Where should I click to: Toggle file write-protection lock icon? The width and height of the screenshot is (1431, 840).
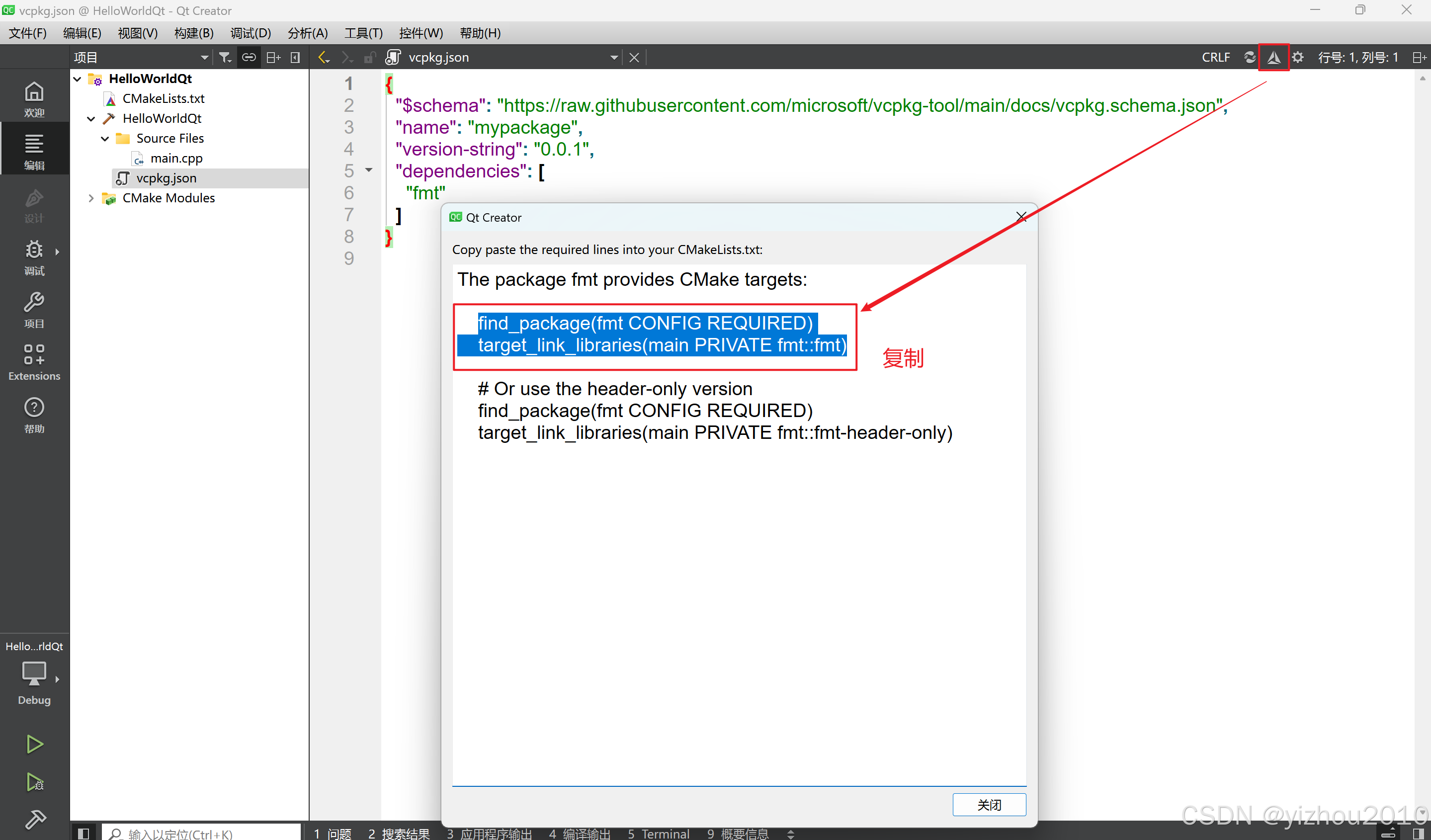click(x=370, y=57)
